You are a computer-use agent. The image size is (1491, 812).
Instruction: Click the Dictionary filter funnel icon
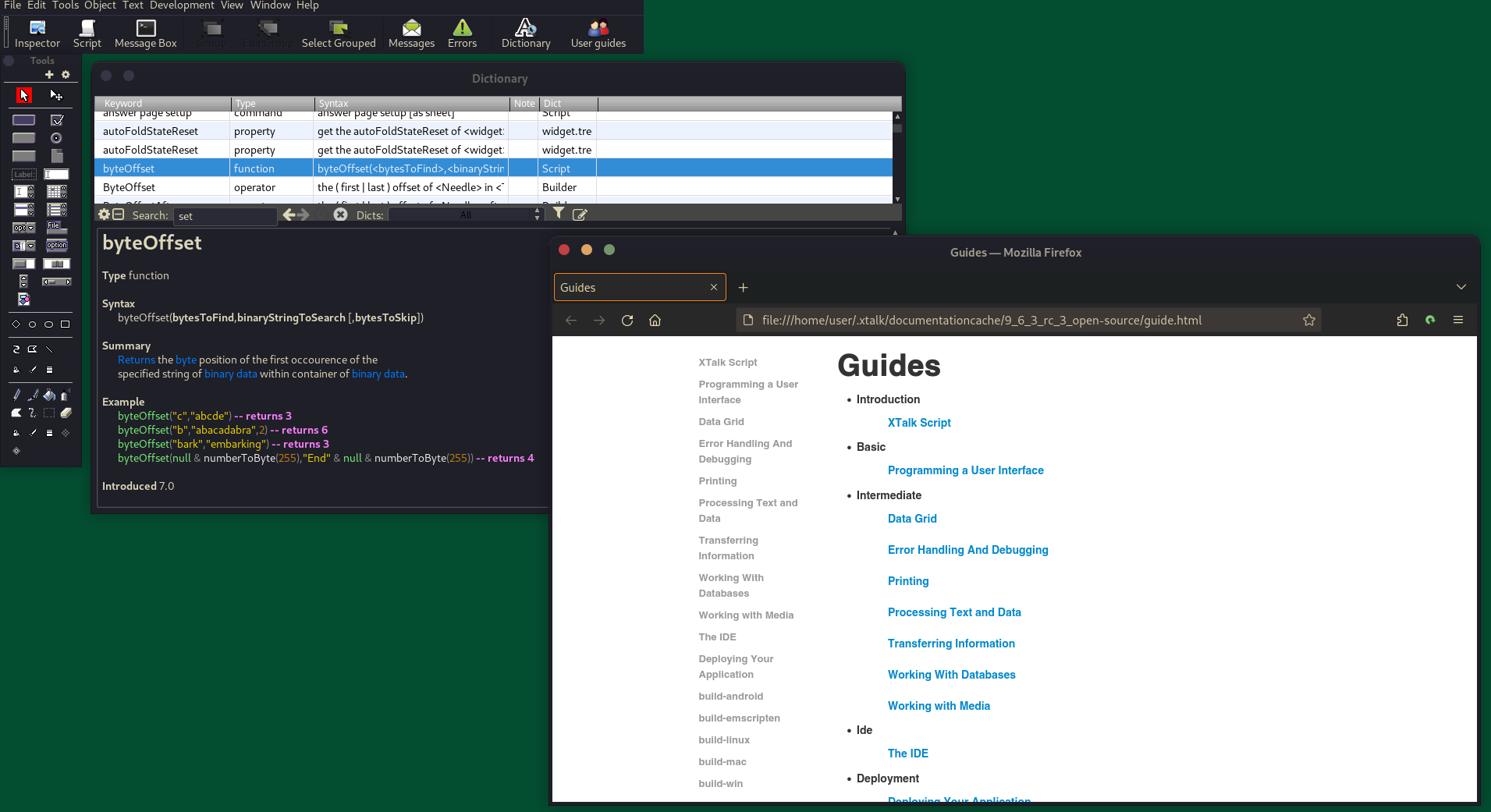(x=559, y=213)
